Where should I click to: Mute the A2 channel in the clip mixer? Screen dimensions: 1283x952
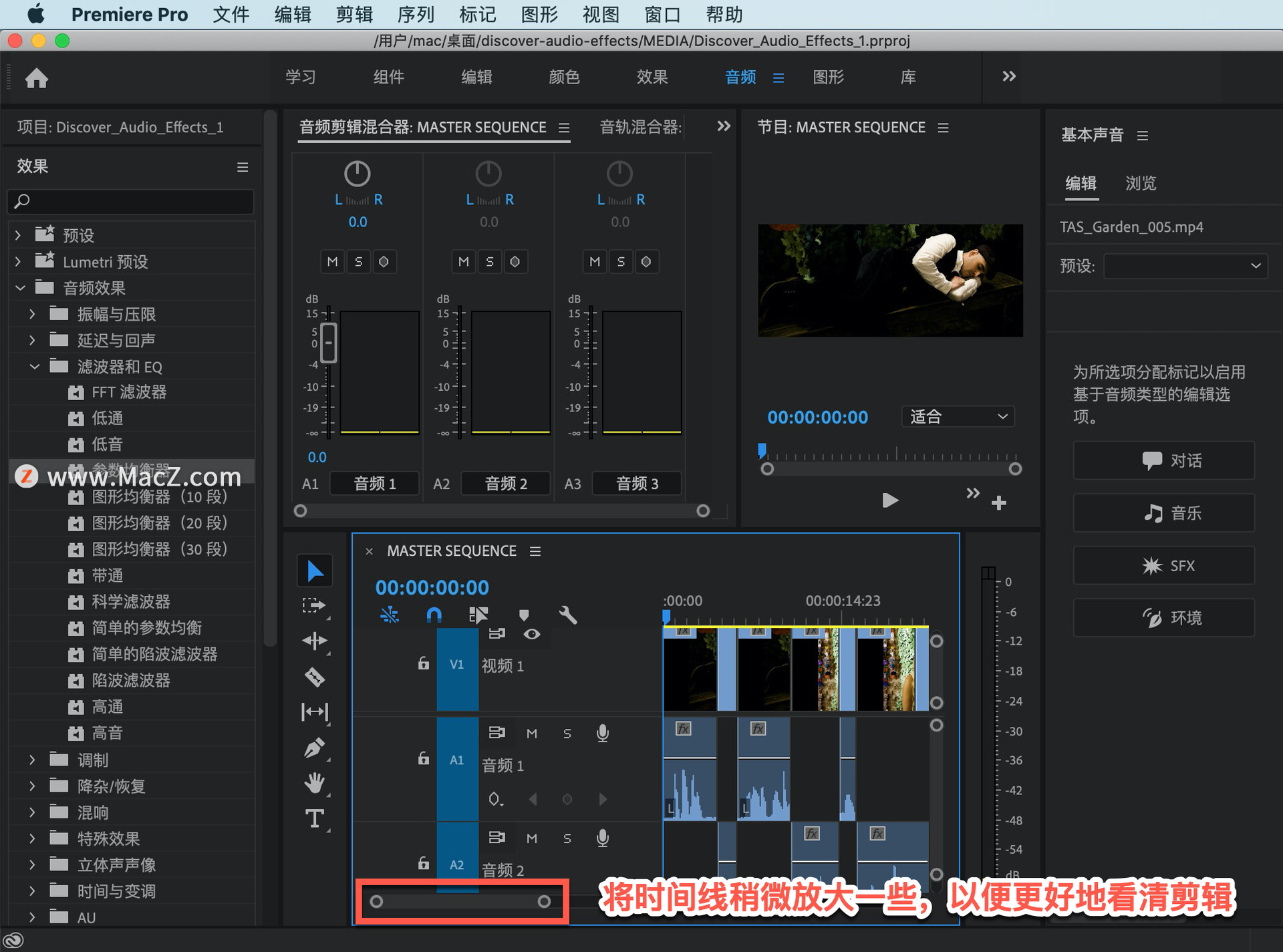[x=463, y=262]
